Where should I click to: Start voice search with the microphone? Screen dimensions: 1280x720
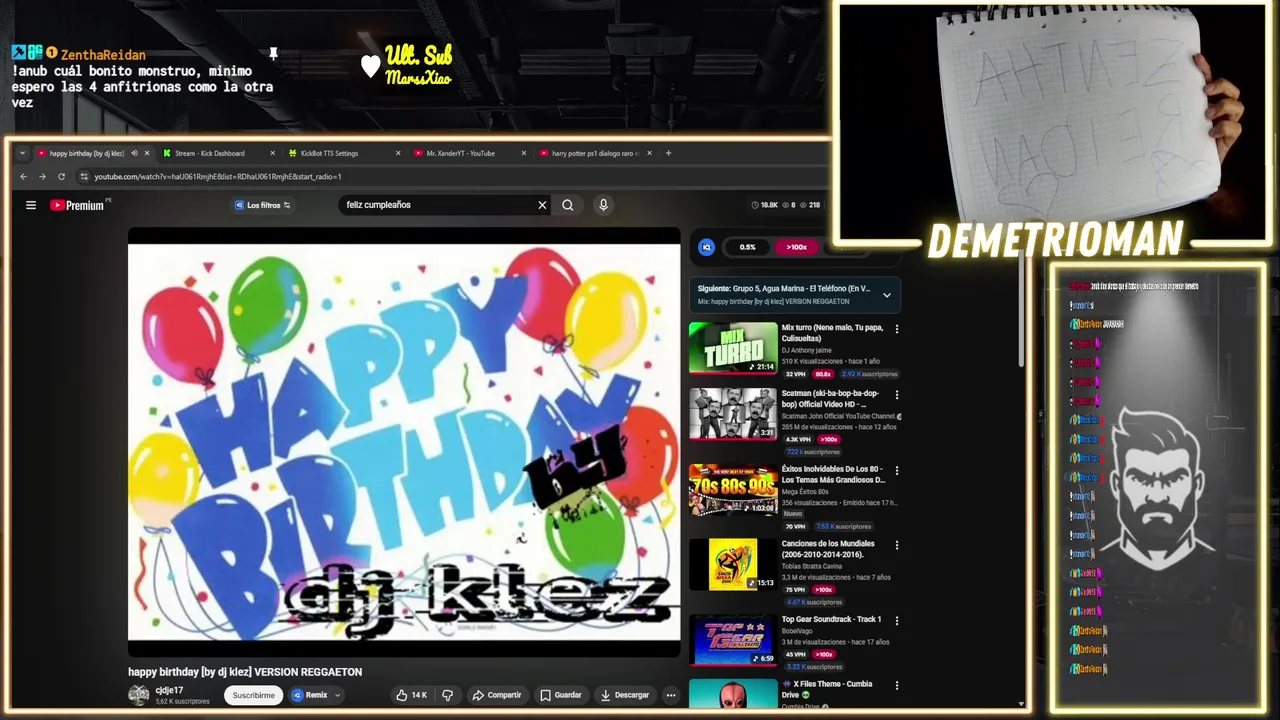point(603,205)
